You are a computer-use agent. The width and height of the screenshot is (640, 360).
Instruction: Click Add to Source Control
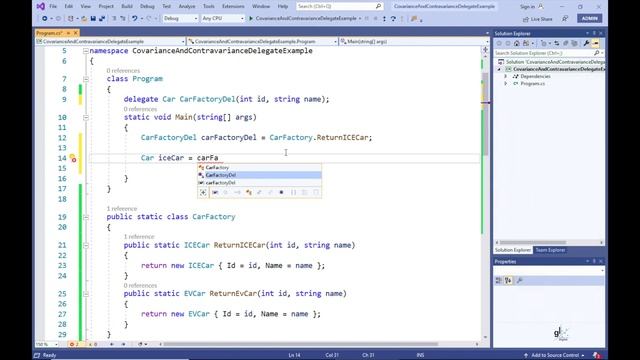[x=555, y=355]
